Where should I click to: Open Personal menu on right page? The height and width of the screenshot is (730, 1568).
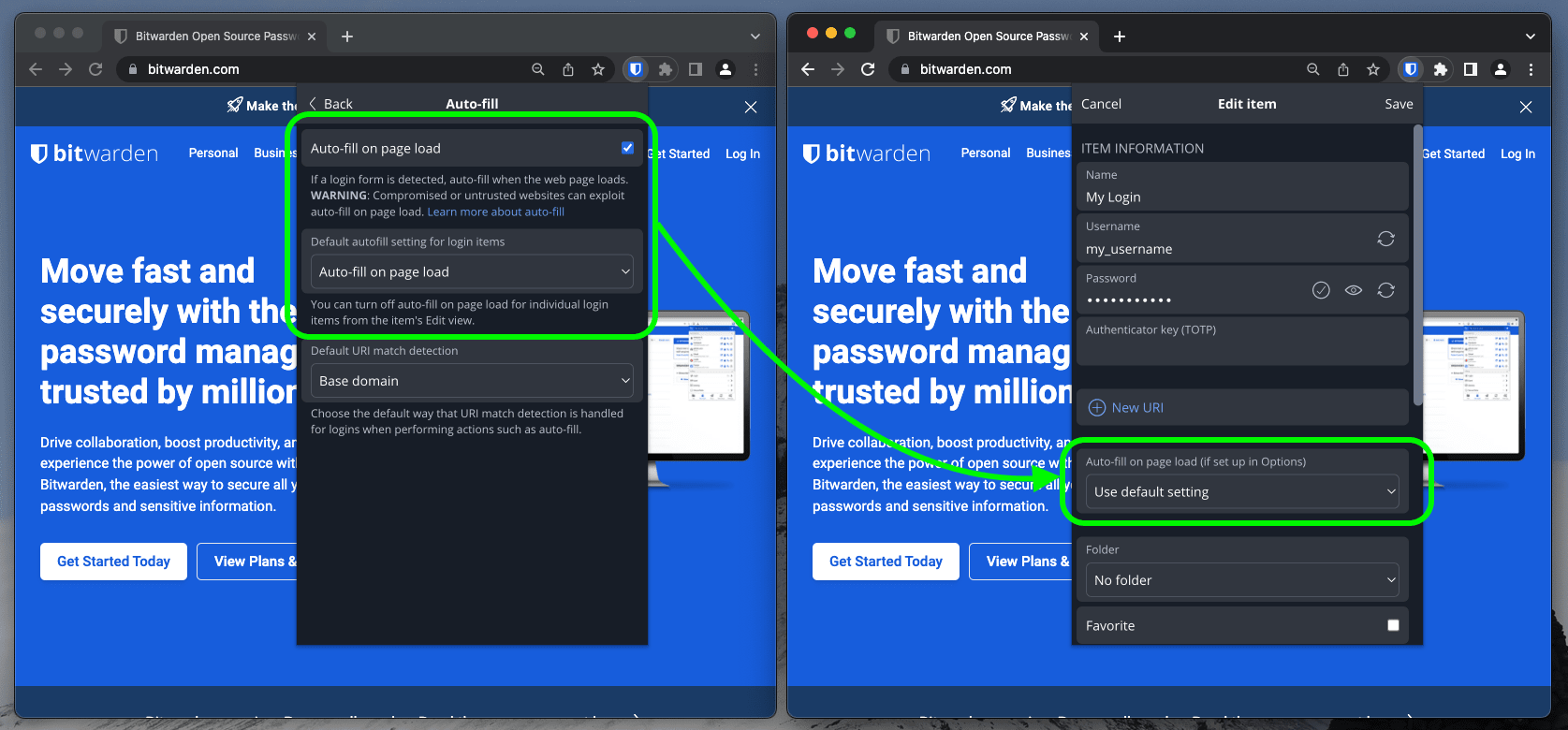(x=986, y=153)
